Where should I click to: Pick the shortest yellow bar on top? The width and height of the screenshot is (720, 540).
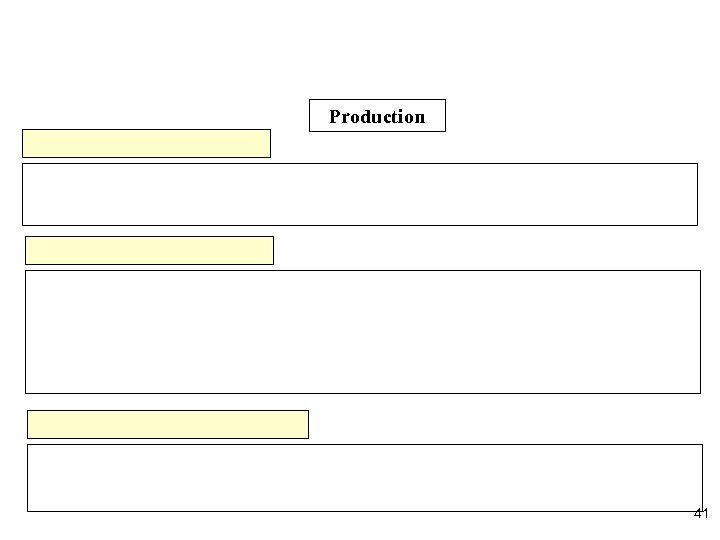click(x=146, y=143)
